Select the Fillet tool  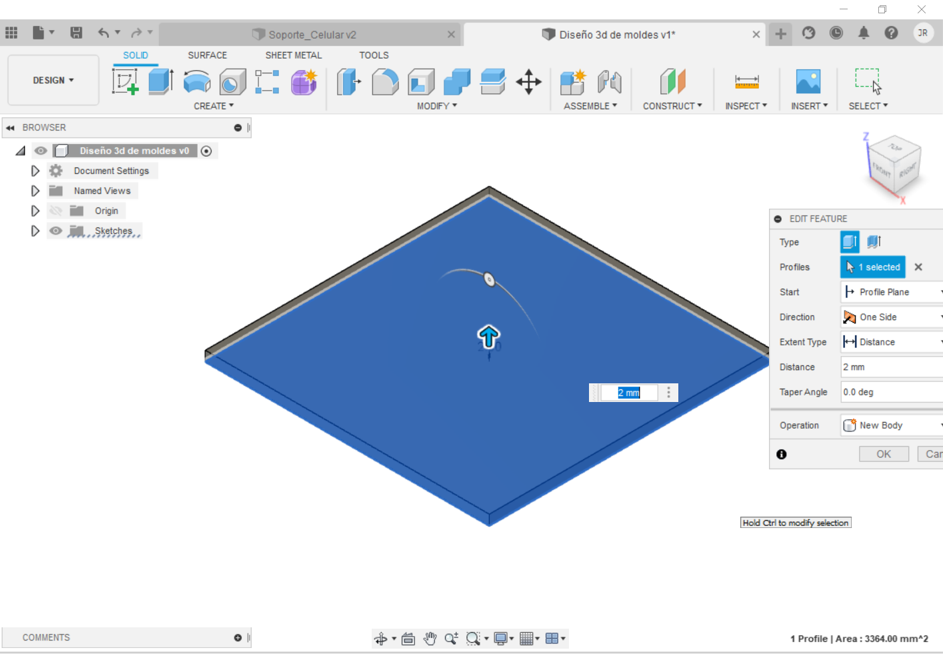pyautogui.click(x=385, y=82)
